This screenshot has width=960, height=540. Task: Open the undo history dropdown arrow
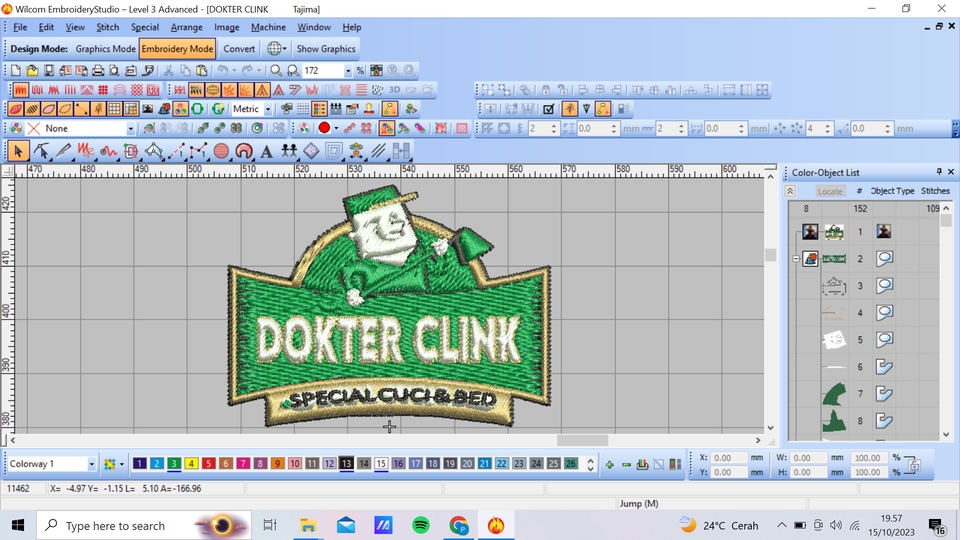tap(234, 70)
